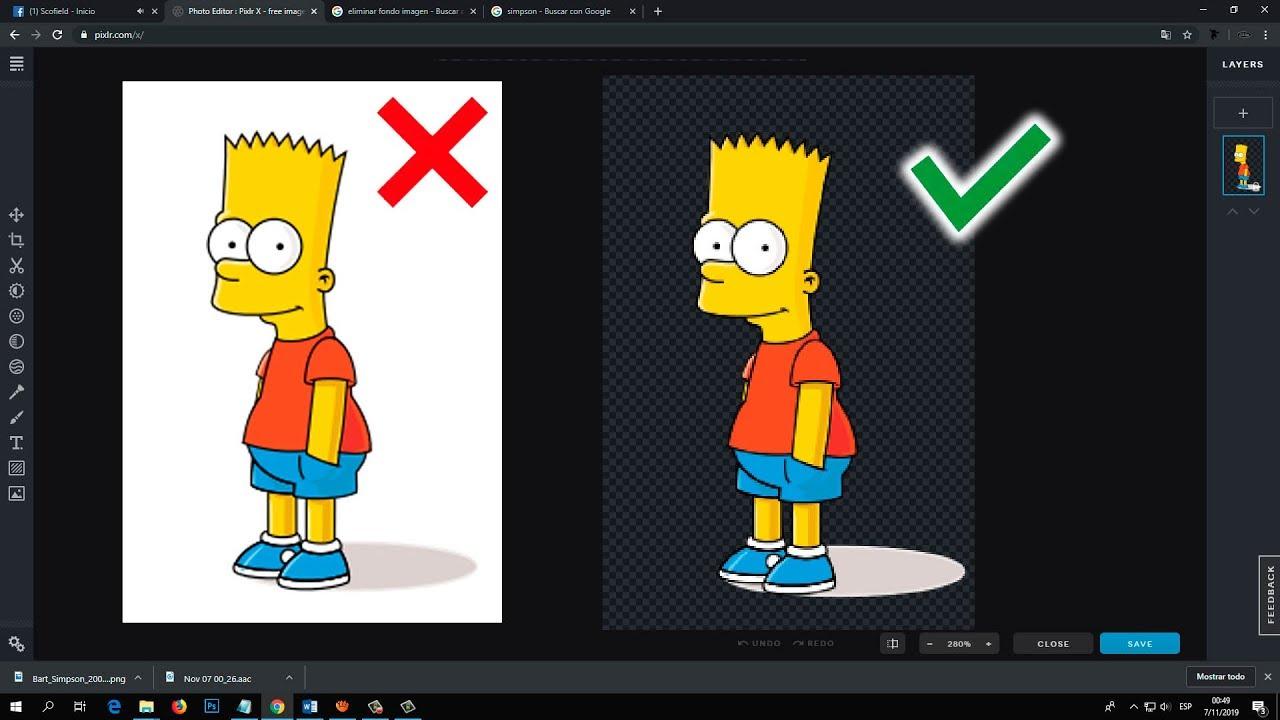Open the Nov 07 00_26.aac download menu
Image resolution: width=1280 pixels, height=720 pixels.
point(287,677)
